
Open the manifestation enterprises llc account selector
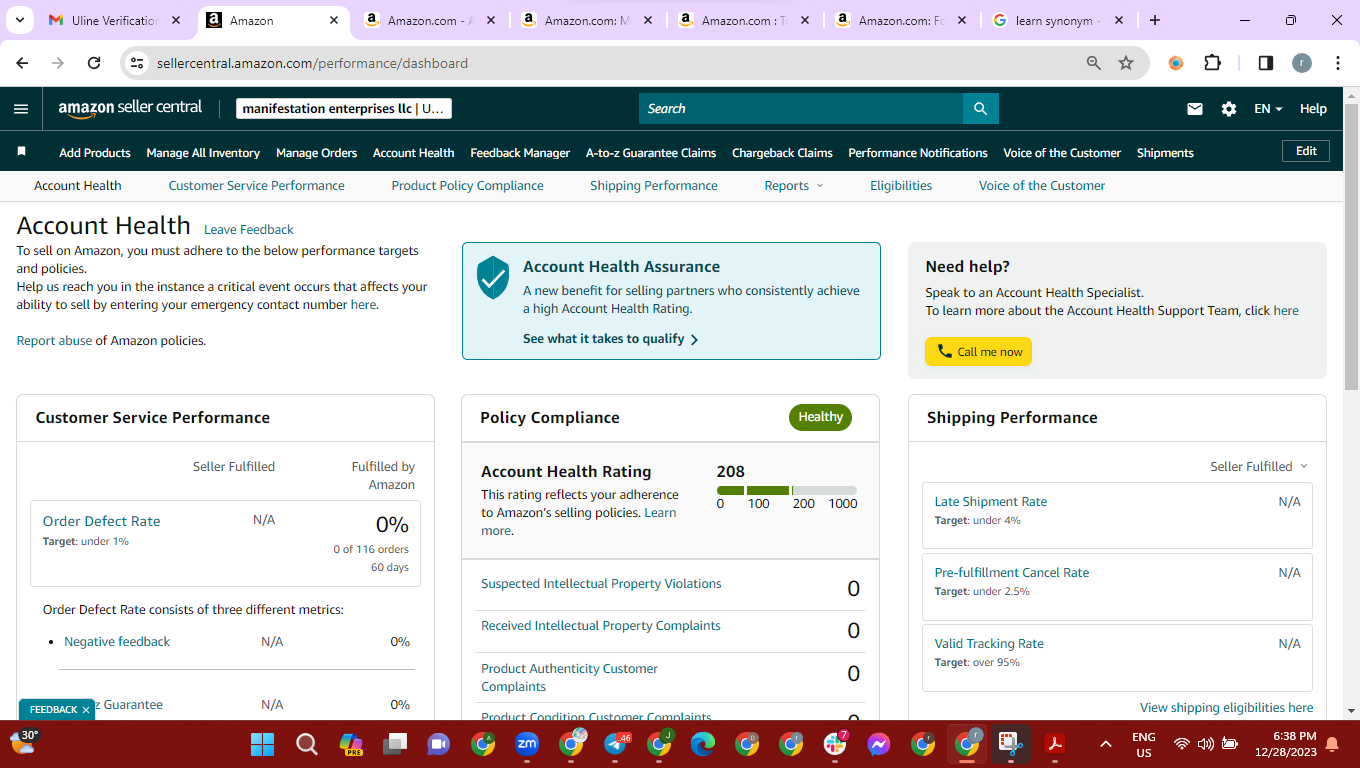pos(344,109)
